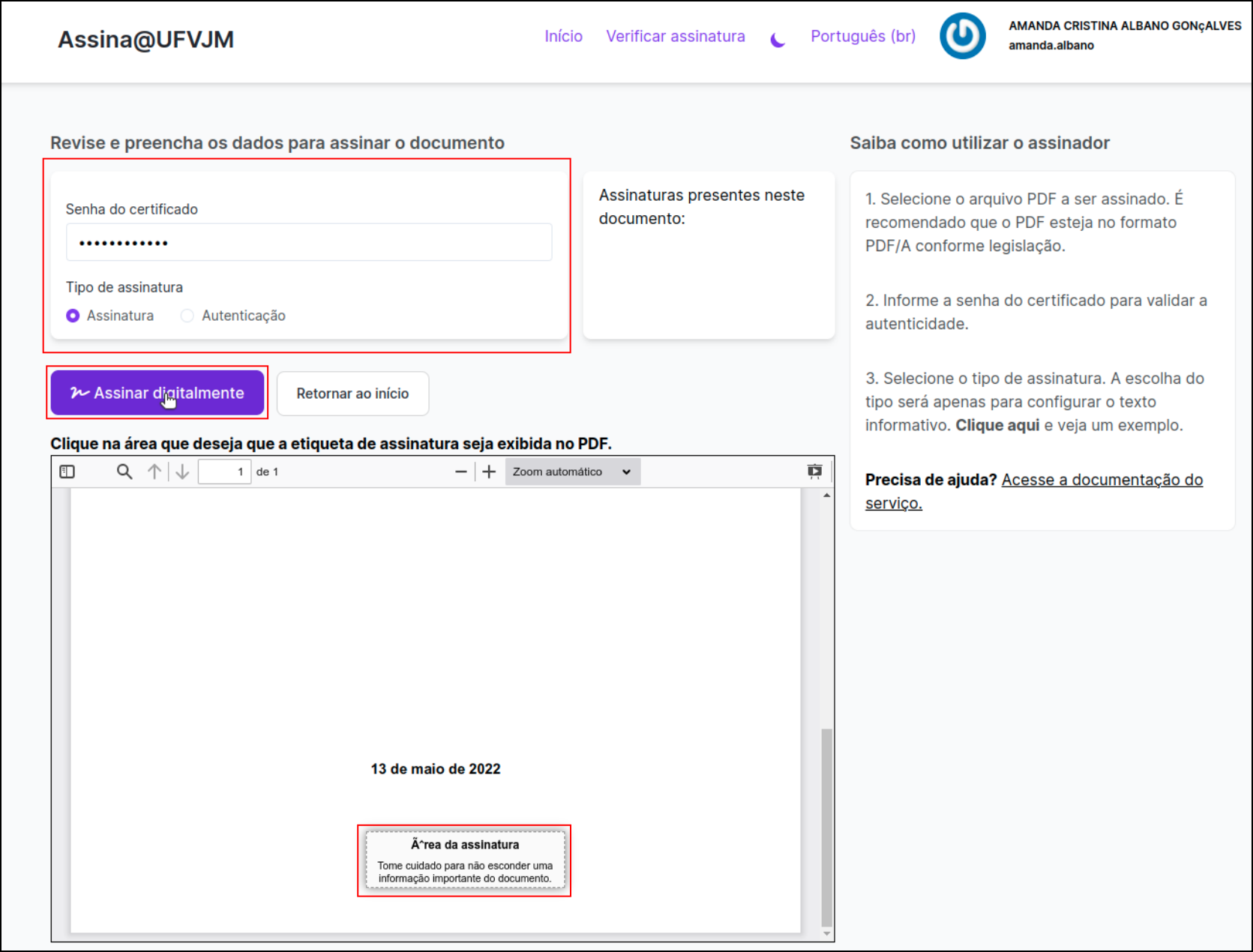This screenshot has width=1253, height=952.
Task: Click the Senha do certificado password field
Action: (309, 241)
